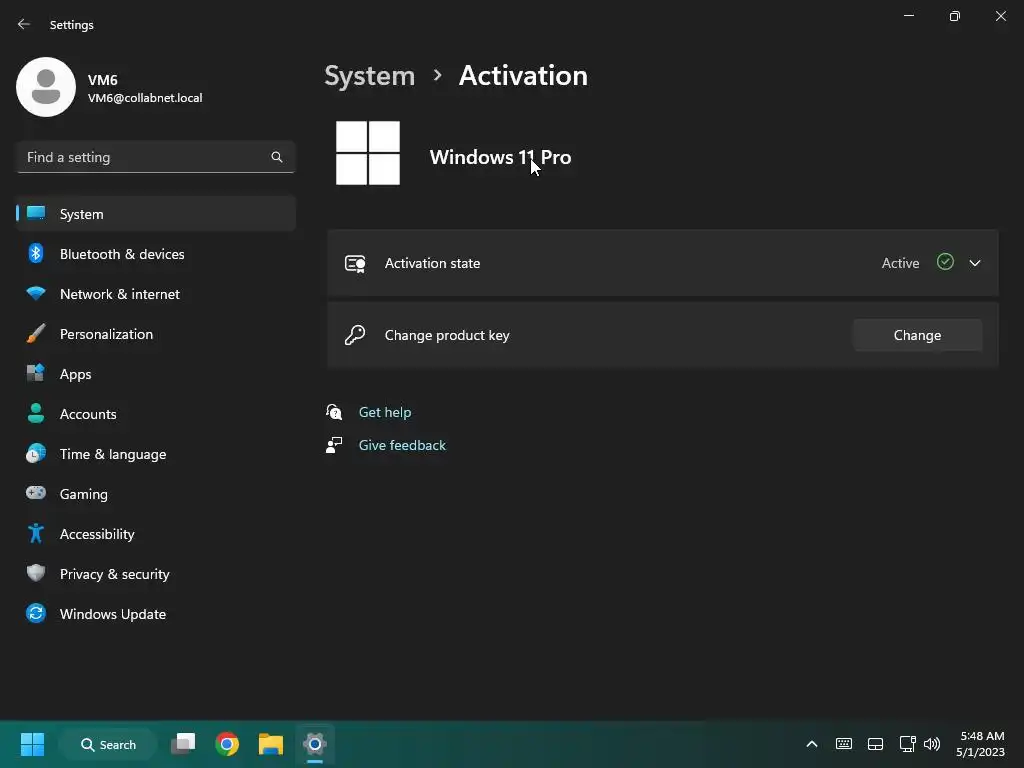Open the Give feedback link

pos(402,445)
